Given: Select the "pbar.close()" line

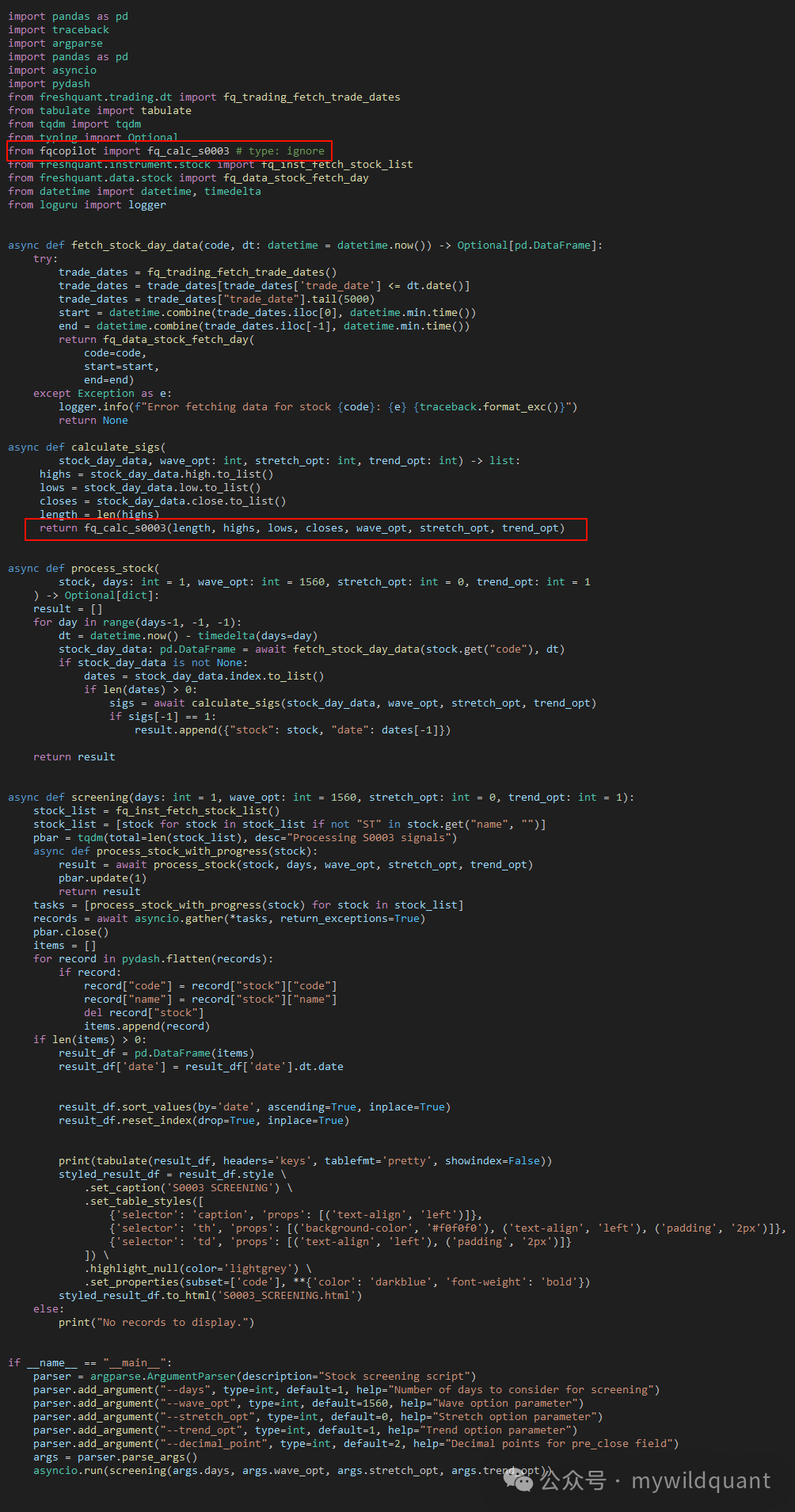Looking at the screenshot, I should (71, 932).
